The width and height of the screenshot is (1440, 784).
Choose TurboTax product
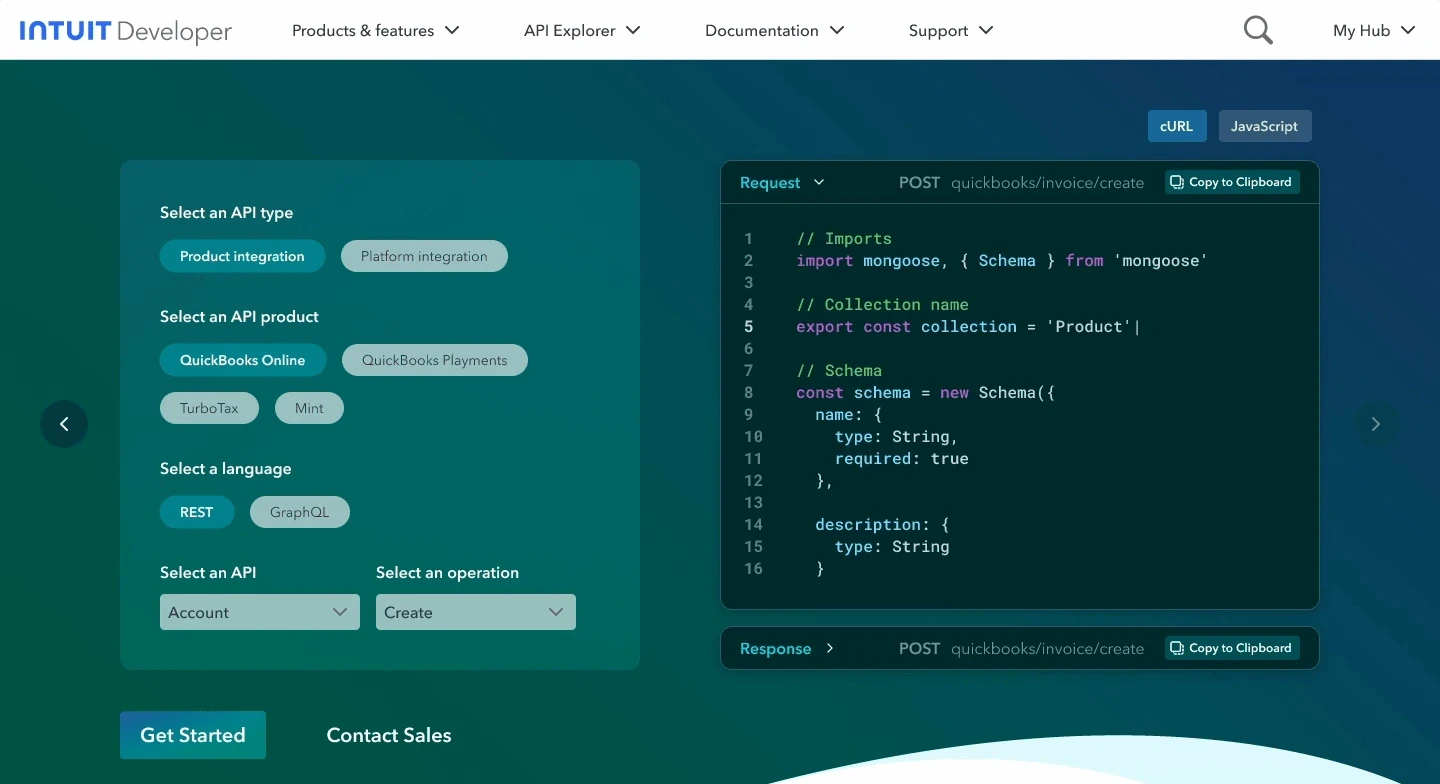(209, 408)
